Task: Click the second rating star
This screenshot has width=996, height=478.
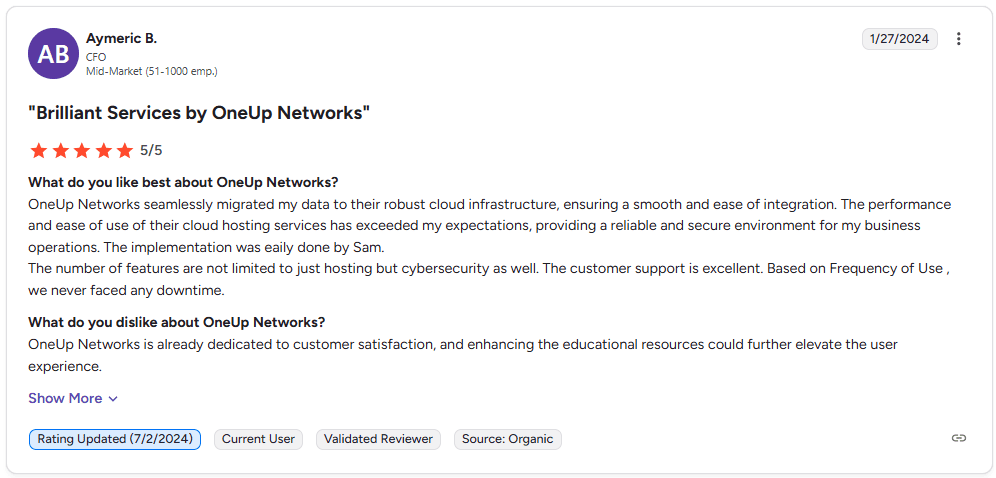Action: click(60, 151)
